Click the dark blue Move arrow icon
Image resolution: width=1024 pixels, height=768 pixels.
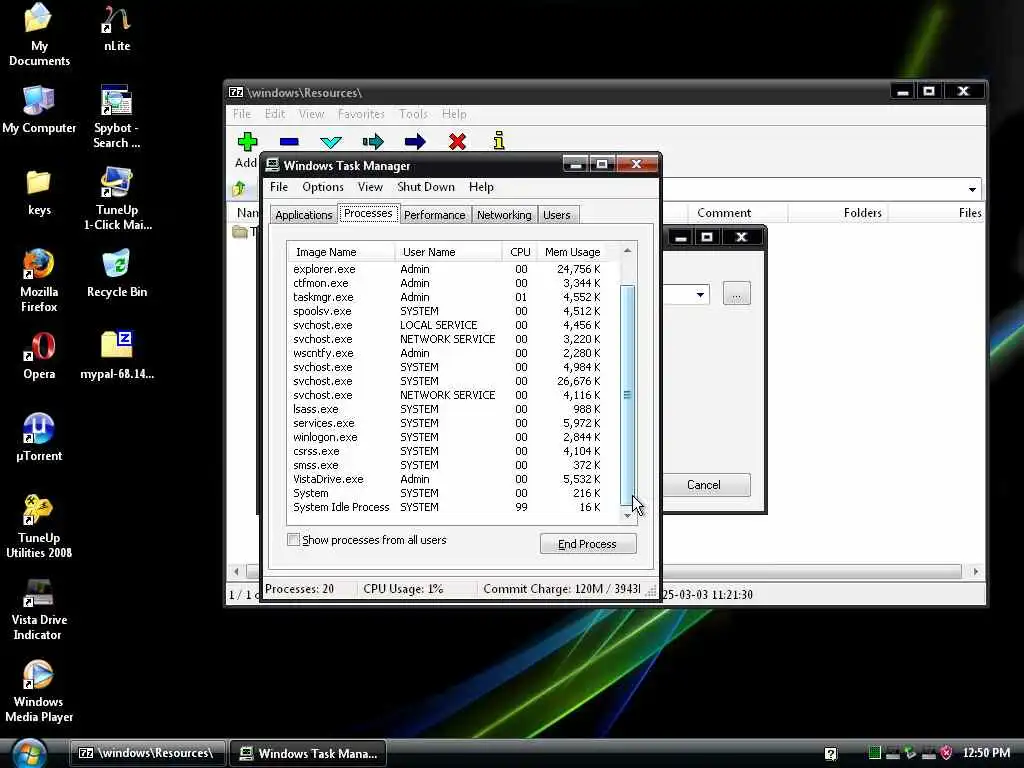click(x=415, y=142)
